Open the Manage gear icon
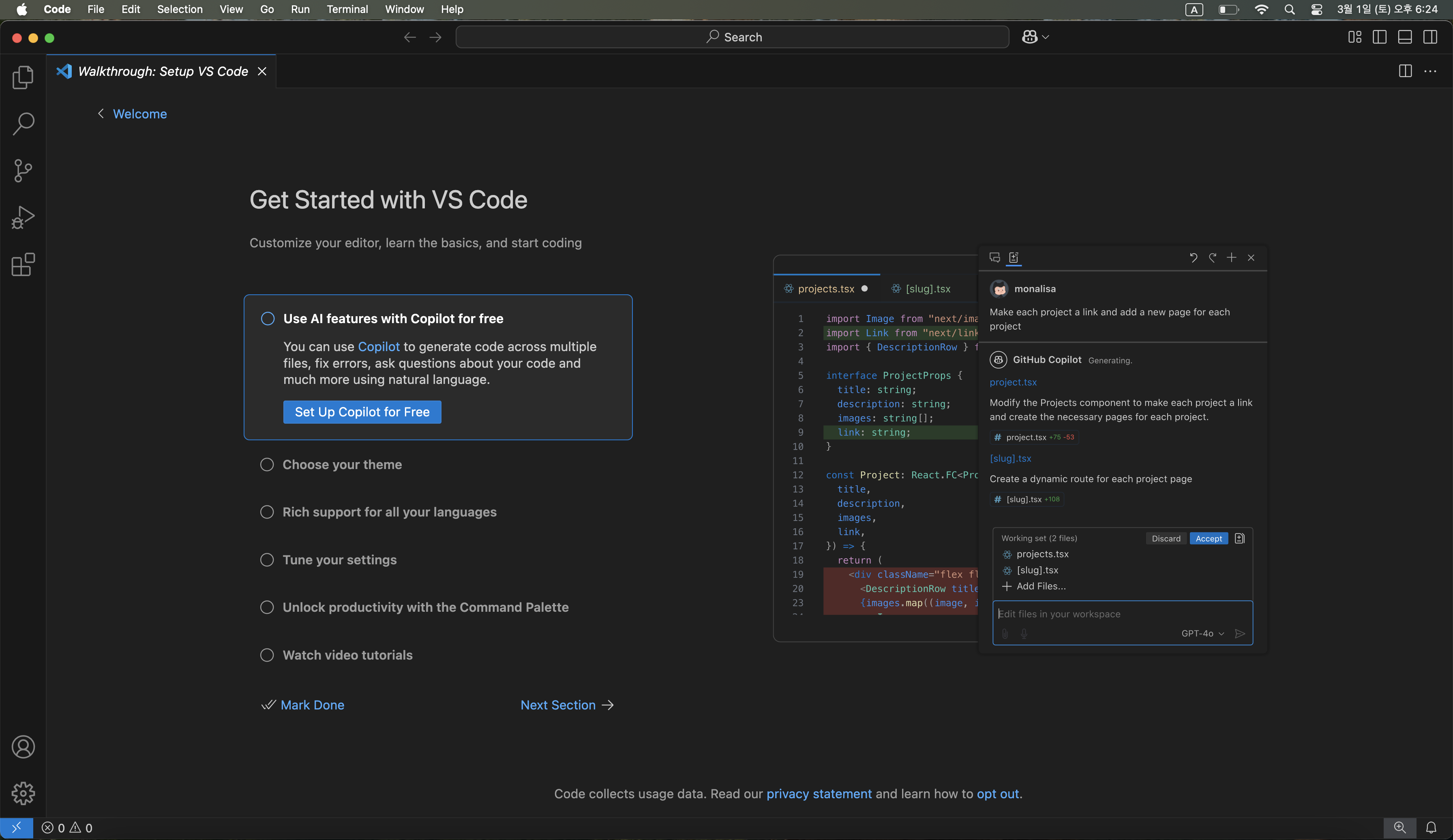 click(23, 793)
